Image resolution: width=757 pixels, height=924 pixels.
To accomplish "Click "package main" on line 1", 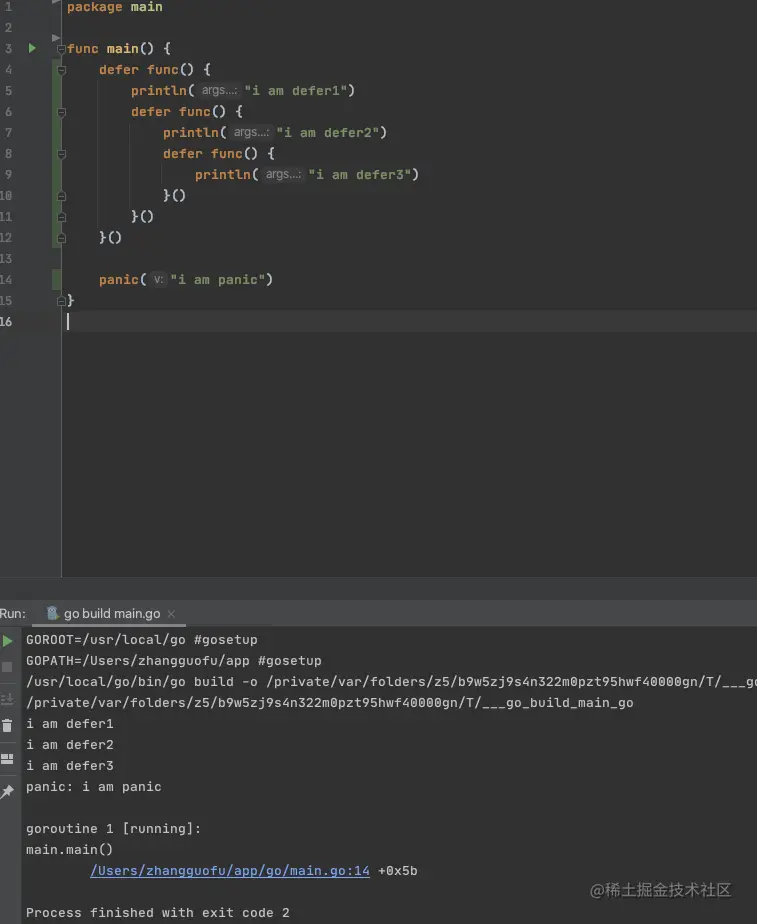I will (114, 7).
